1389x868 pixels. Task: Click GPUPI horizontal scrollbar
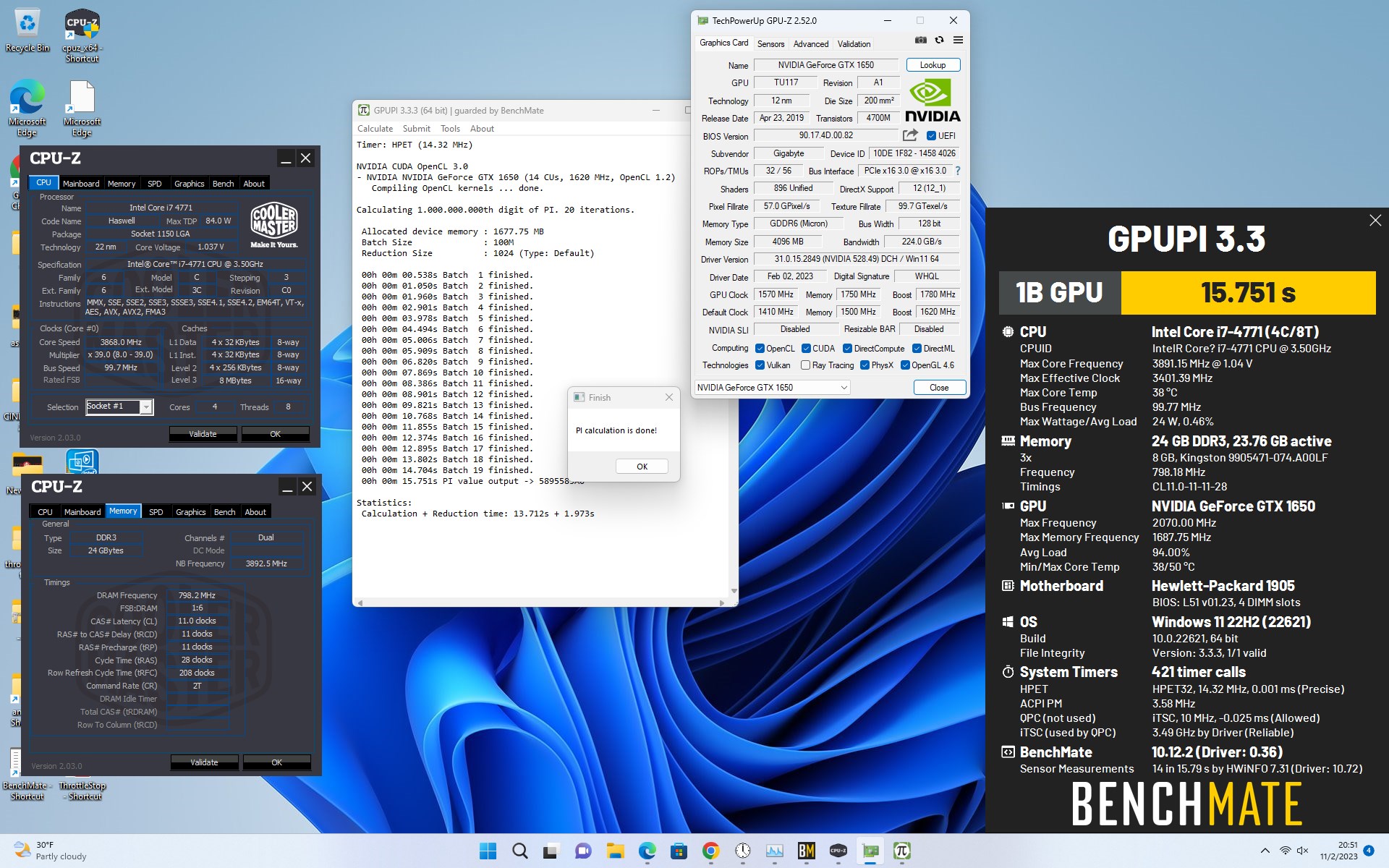tap(541, 603)
